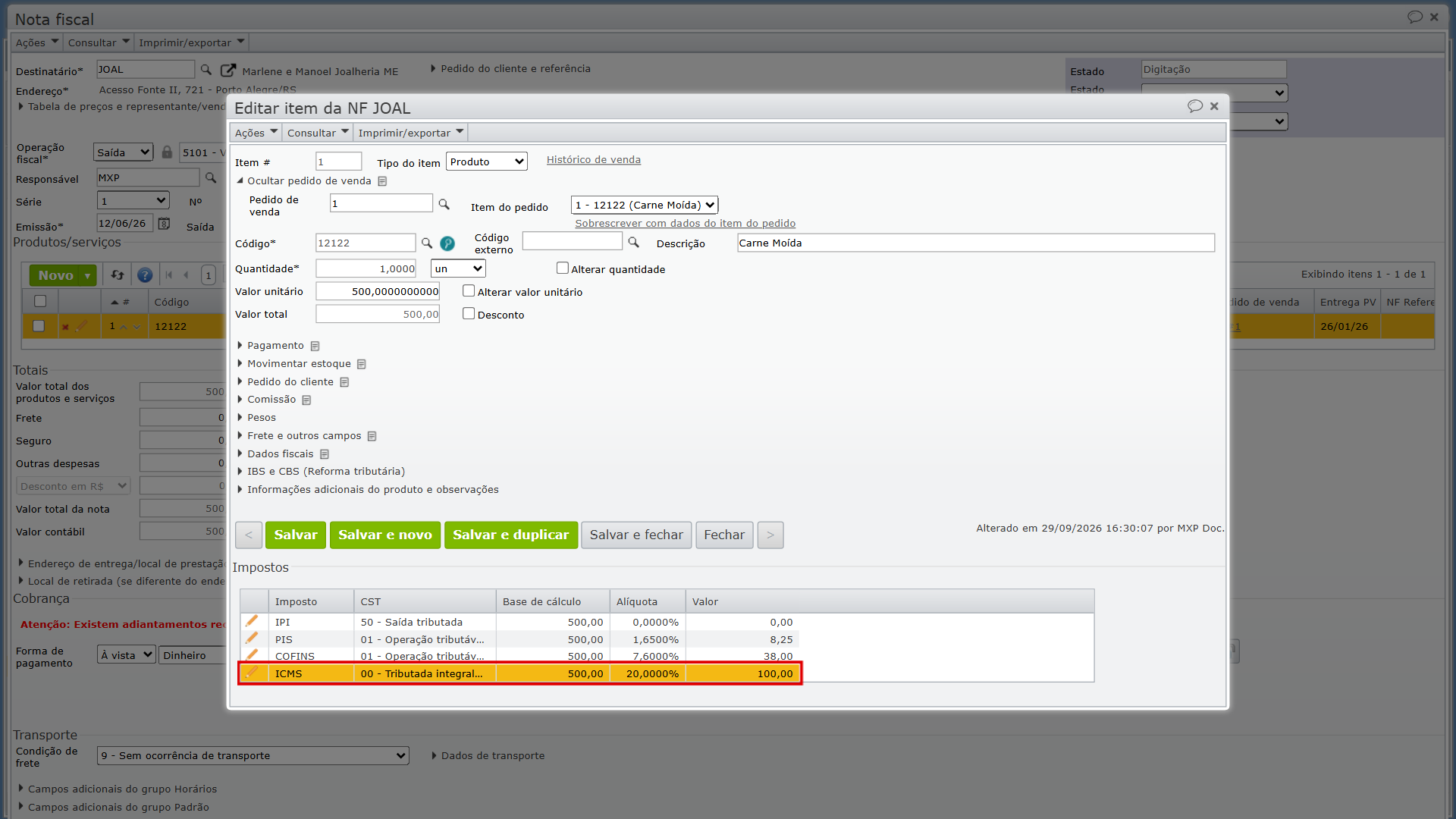Click the search icon next to Código externo

tap(634, 243)
